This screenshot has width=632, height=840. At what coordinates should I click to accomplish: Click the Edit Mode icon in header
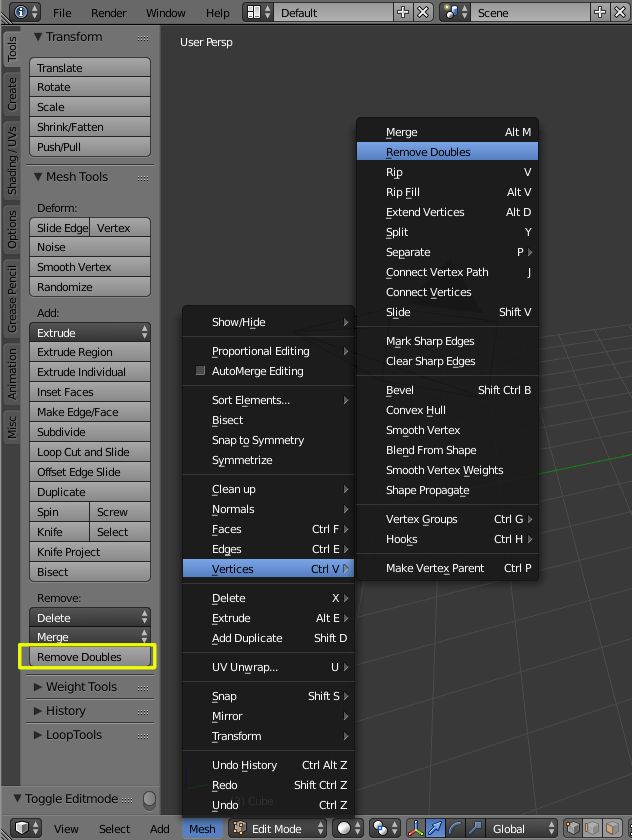pyautogui.click(x=239, y=828)
